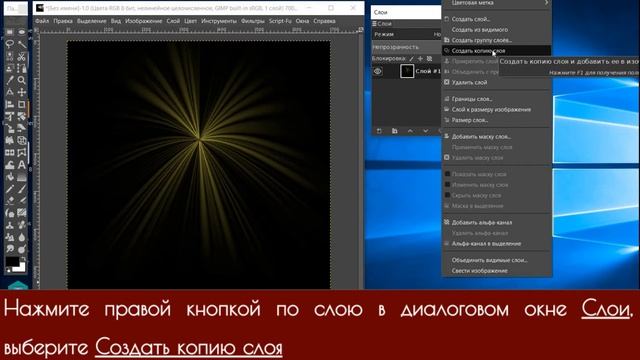Select the Warp Transform tool
The height and width of the screenshot is (360, 640).
[10, 165]
